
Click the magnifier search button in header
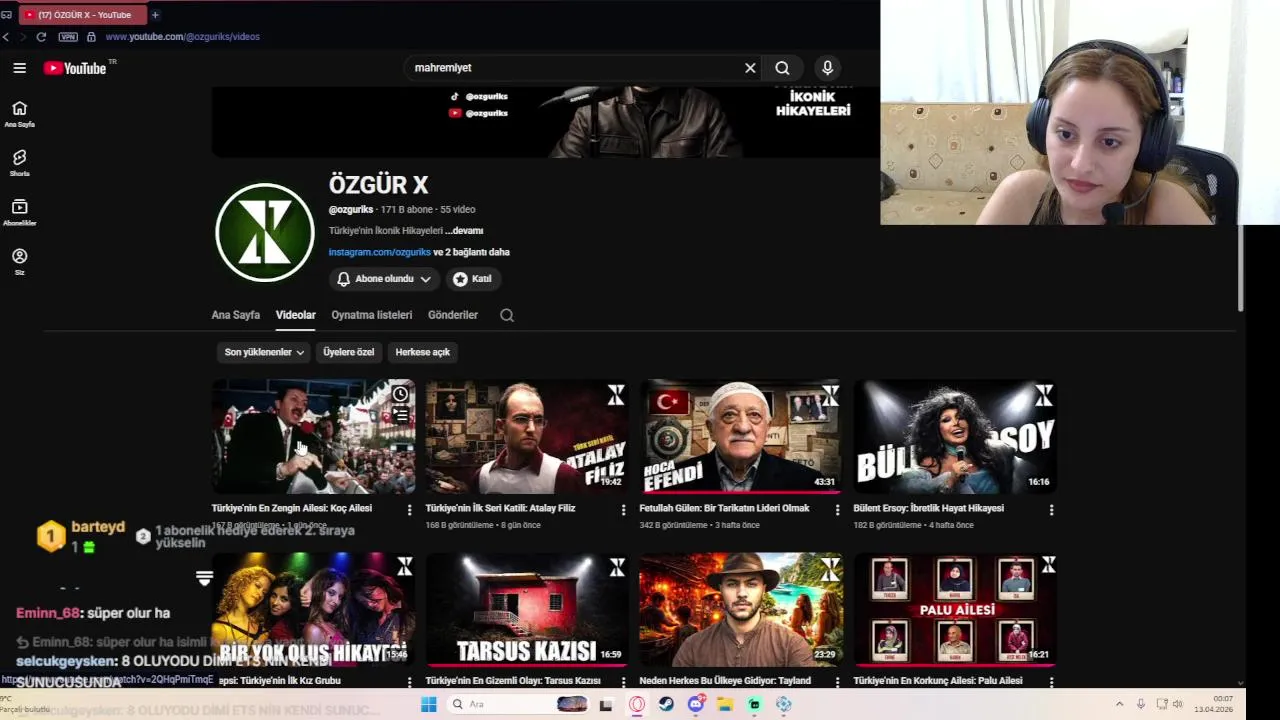point(782,68)
